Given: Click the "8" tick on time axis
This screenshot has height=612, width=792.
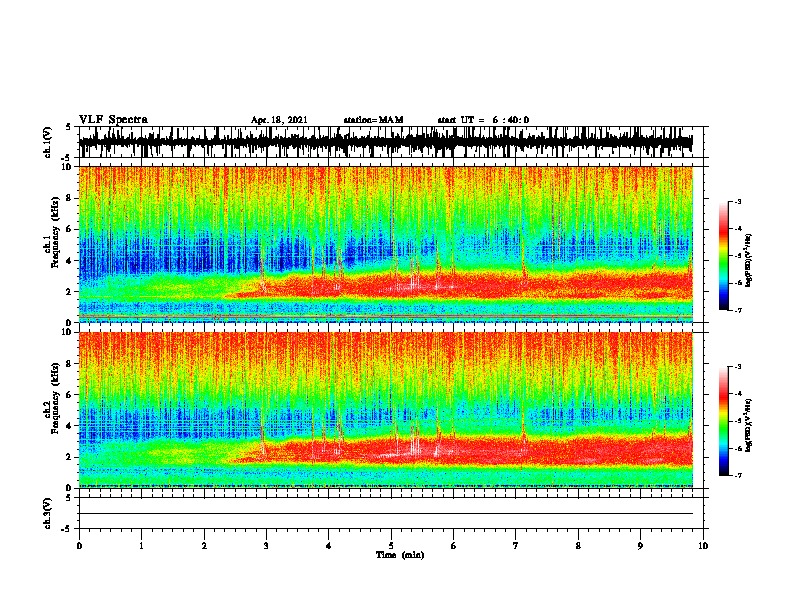Looking at the screenshot, I should pyautogui.click(x=578, y=546).
